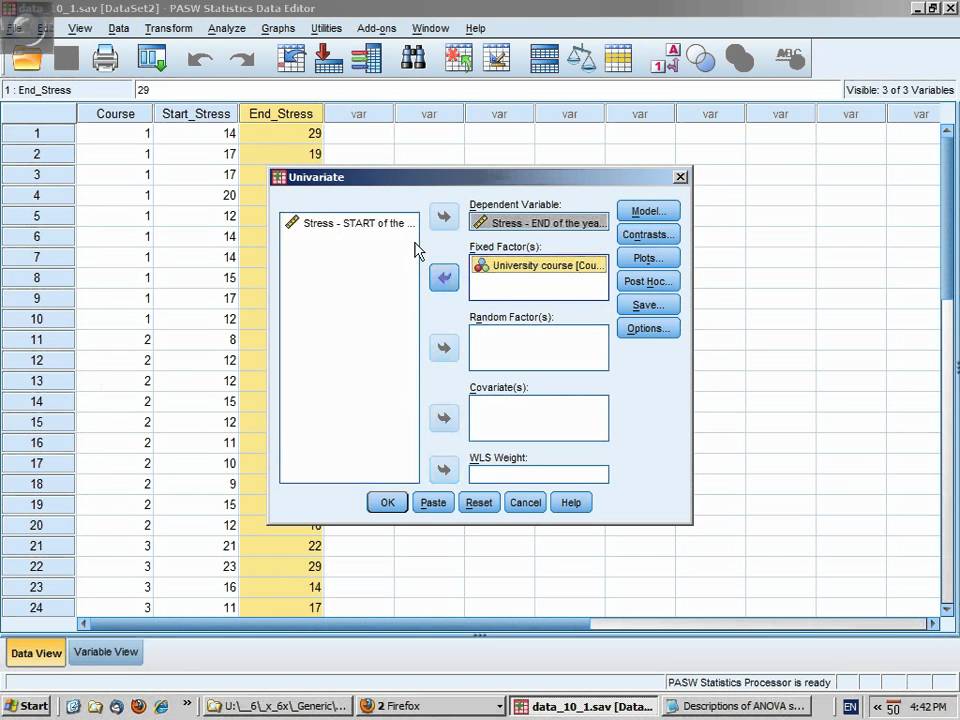Image resolution: width=960 pixels, height=720 pixels.
Task: Select 'University course' in Fixed Factors
Action: pos(539,265)
